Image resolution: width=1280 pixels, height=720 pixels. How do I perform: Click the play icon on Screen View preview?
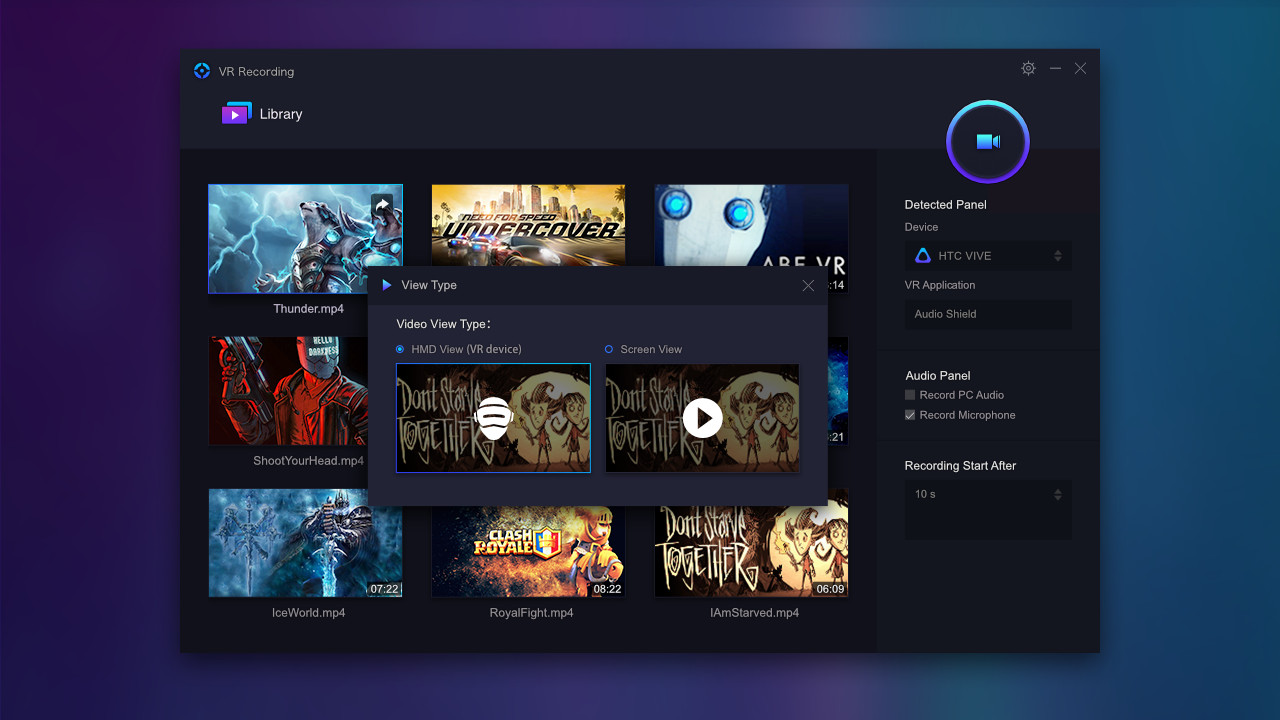pyautogui.click(x=703, y=418)
